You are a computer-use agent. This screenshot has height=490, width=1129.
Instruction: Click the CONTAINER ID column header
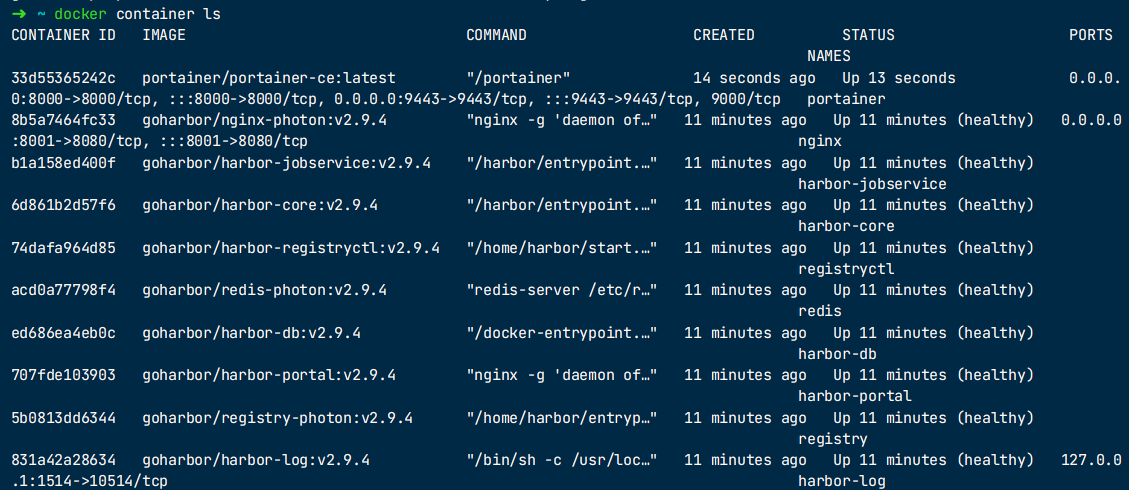tap(63, 35)
